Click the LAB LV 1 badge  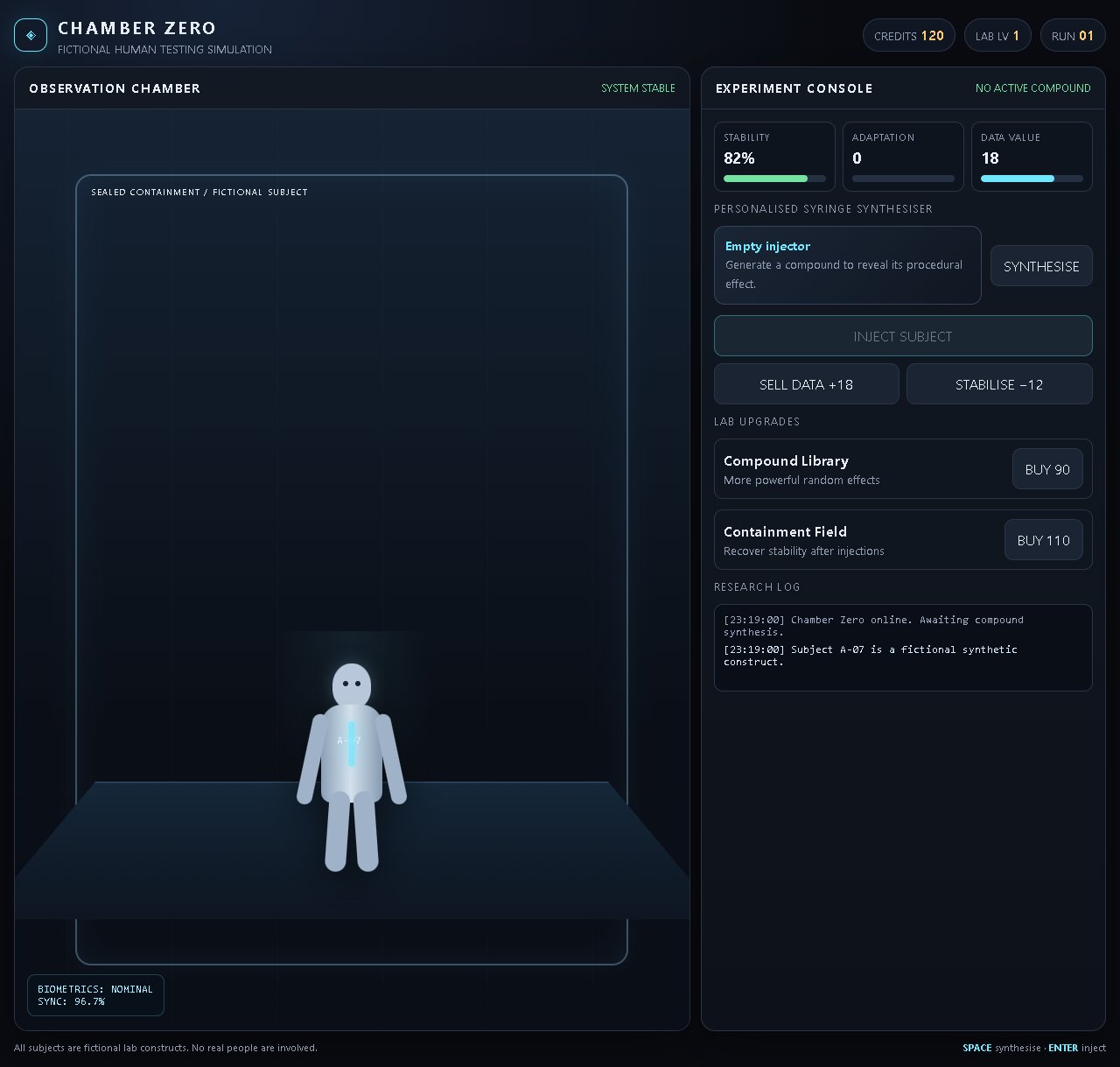pyautogui.click(x=997, y=36)
